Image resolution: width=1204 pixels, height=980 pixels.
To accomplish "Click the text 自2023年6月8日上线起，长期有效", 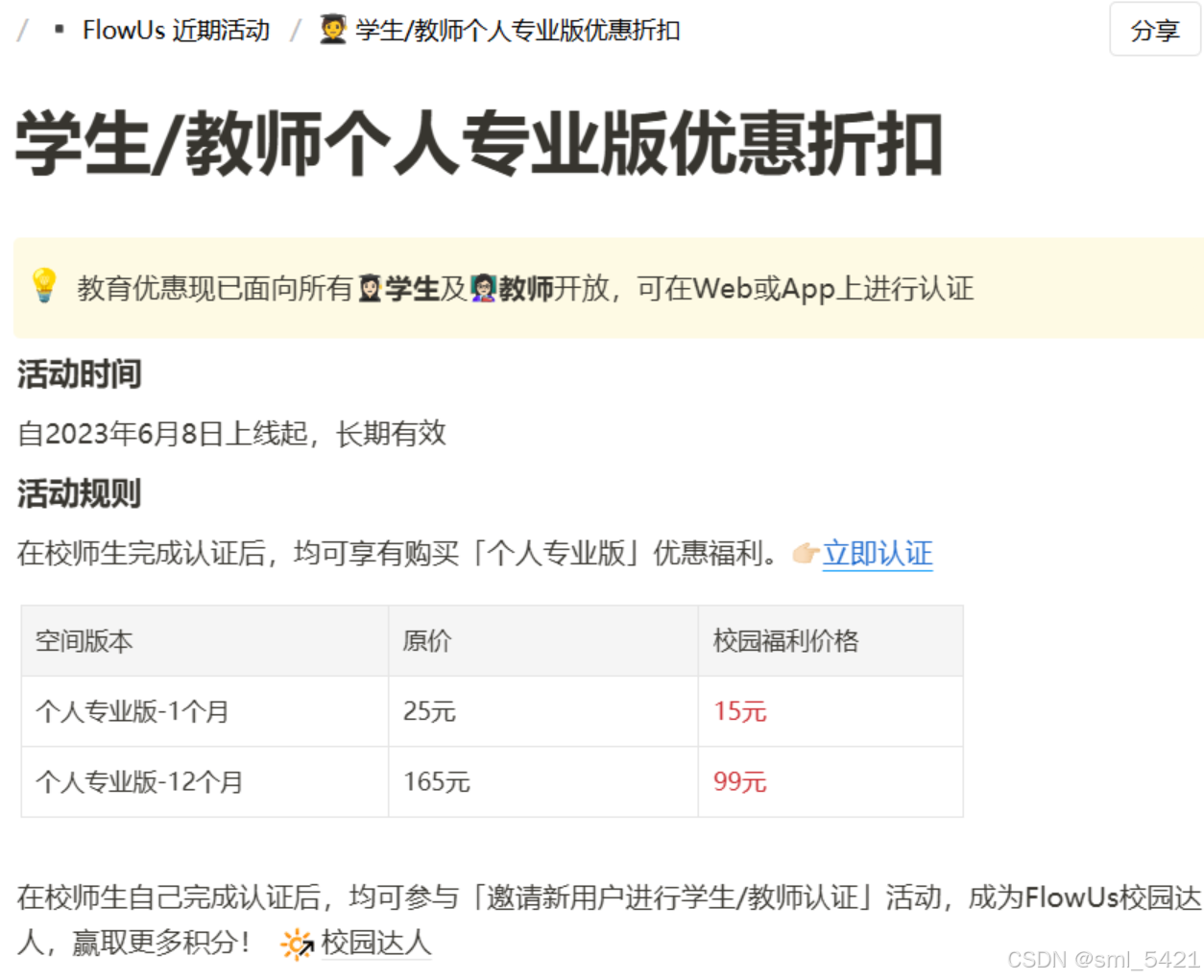I will click(x=232, y=434).
